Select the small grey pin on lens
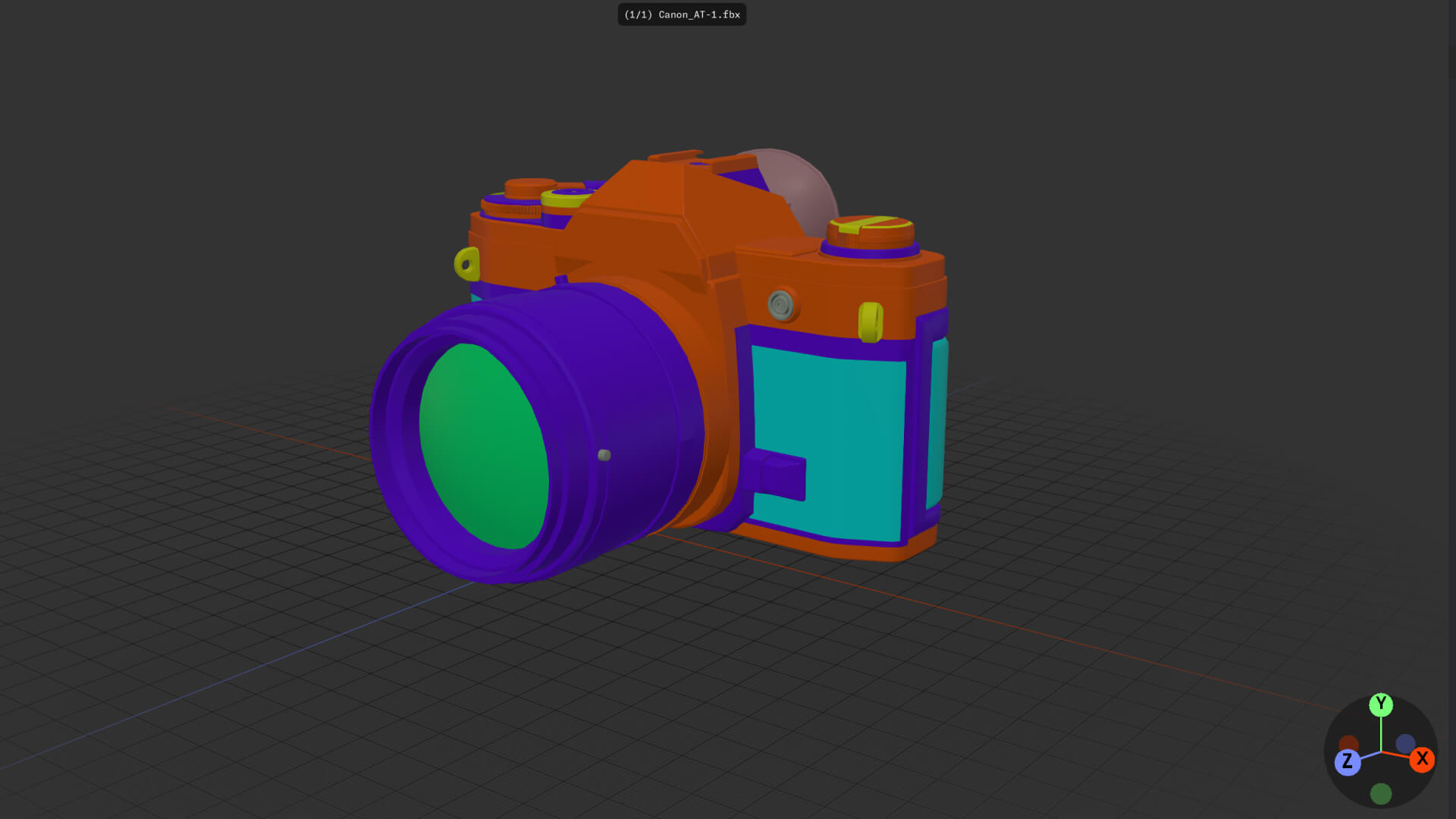 click(604, 455)
